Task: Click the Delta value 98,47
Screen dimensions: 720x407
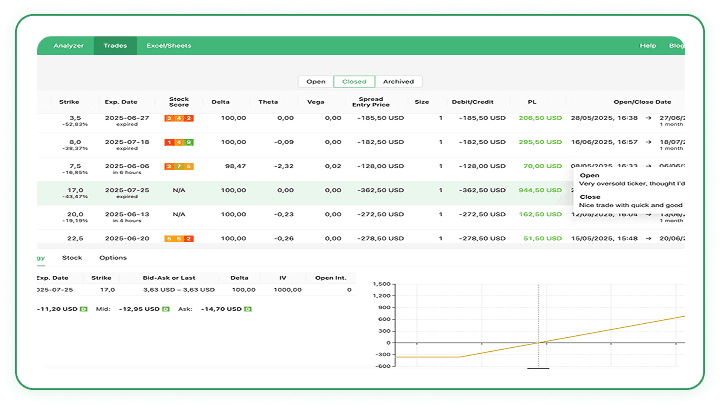Action: tap(235, 166)
